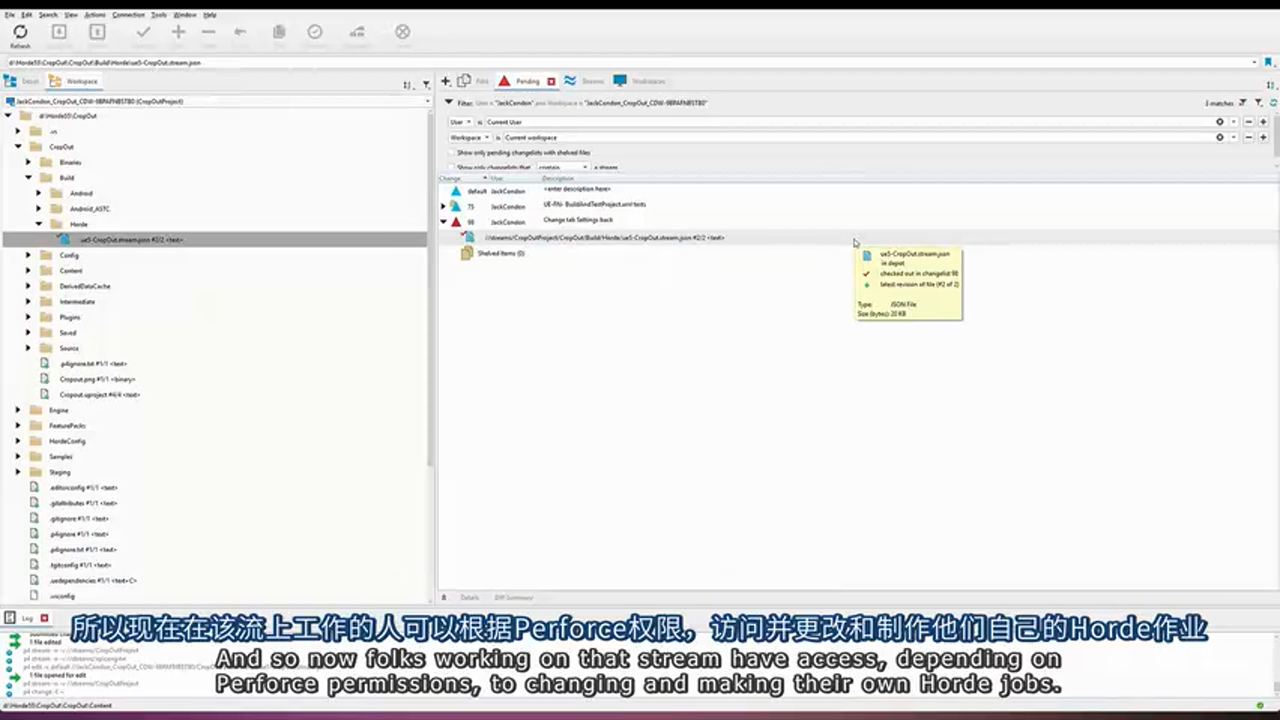Open the Connection menu
The height and width of the screenshot is (720, 1280).
(128, 15)
